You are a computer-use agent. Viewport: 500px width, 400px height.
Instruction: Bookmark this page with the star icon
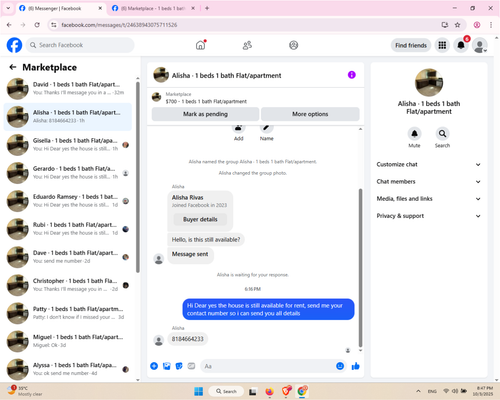[x=458, y=25]
